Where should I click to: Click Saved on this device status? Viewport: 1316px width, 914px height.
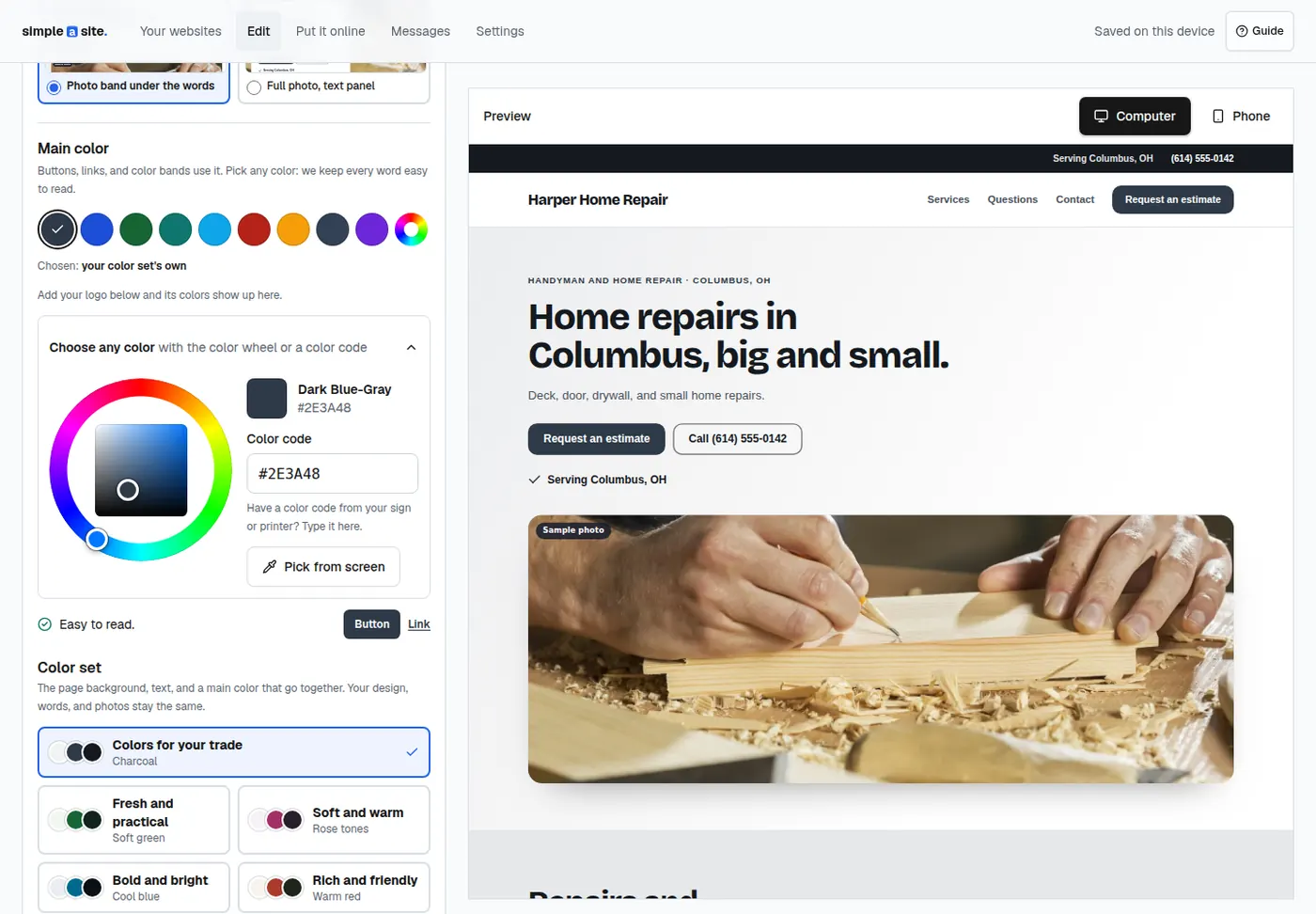1153,31
